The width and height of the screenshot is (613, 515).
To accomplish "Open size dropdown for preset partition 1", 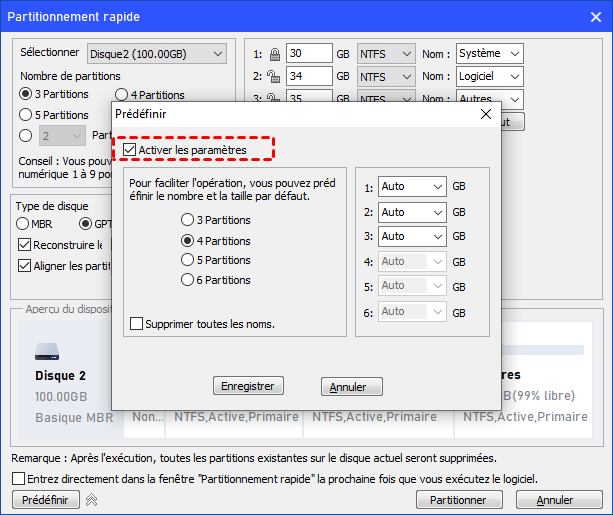I will click(412, 187).
